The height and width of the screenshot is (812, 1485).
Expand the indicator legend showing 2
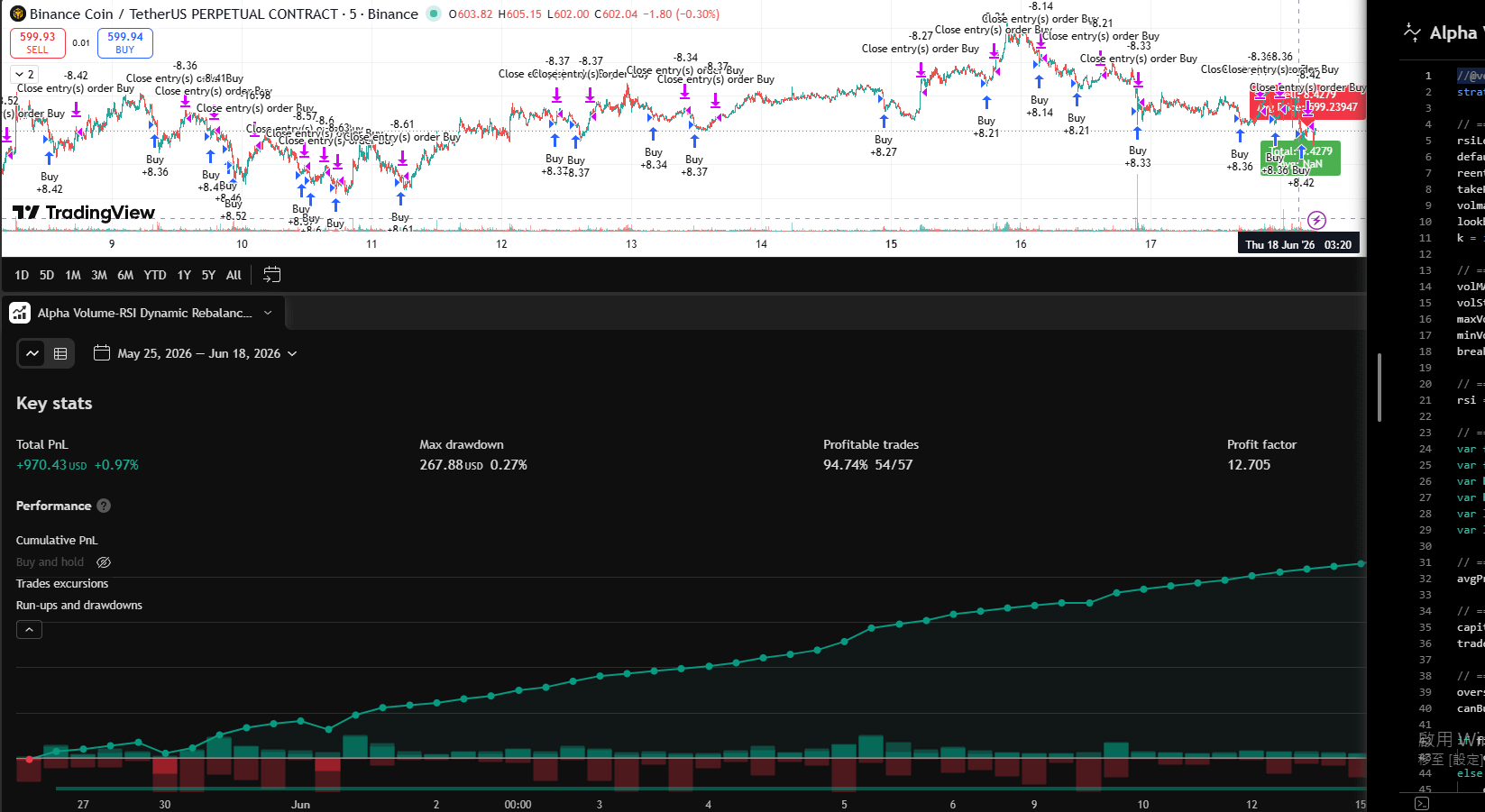(24, 75)
